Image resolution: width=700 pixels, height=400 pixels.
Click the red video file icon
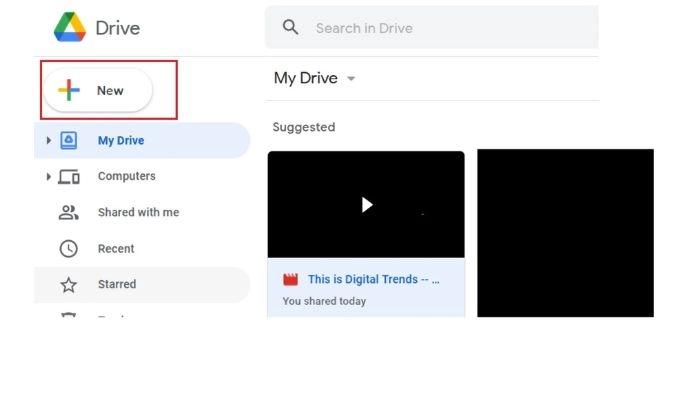pos(291,280)
